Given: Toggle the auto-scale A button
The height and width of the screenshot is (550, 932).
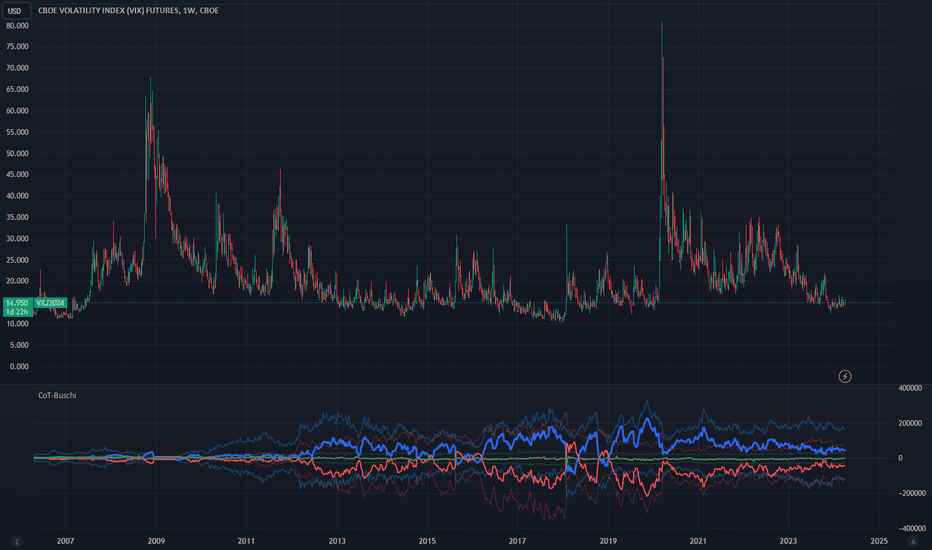Looking at the screenshot, I should [x=913, y=541].
